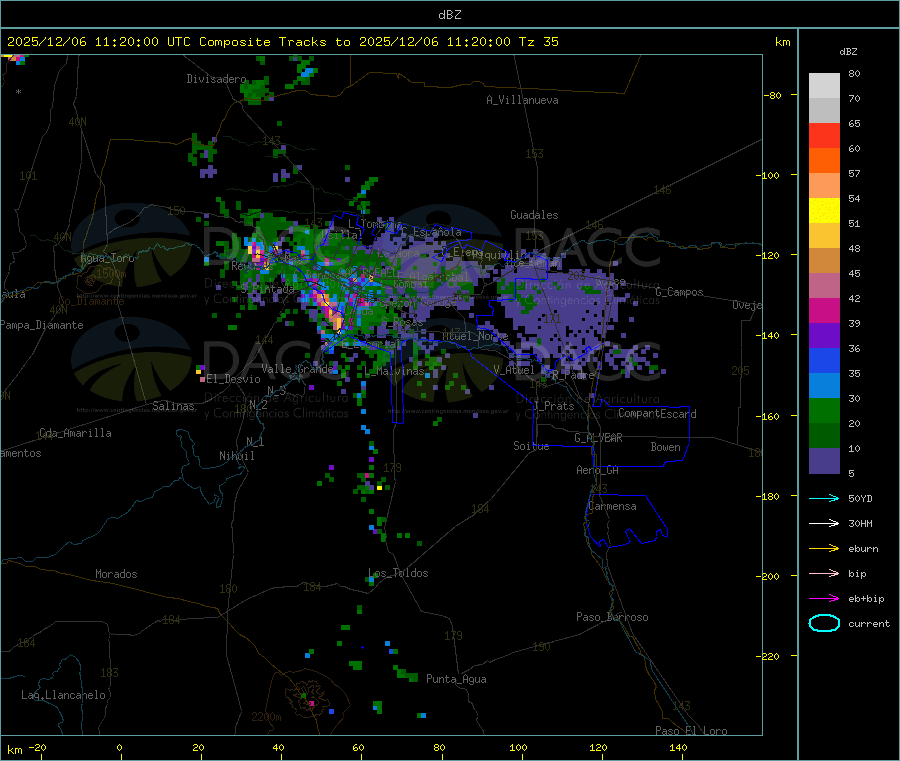Click the Los_Toldos map label
This screenshot has width=900, height=761.
coord(398,573)
